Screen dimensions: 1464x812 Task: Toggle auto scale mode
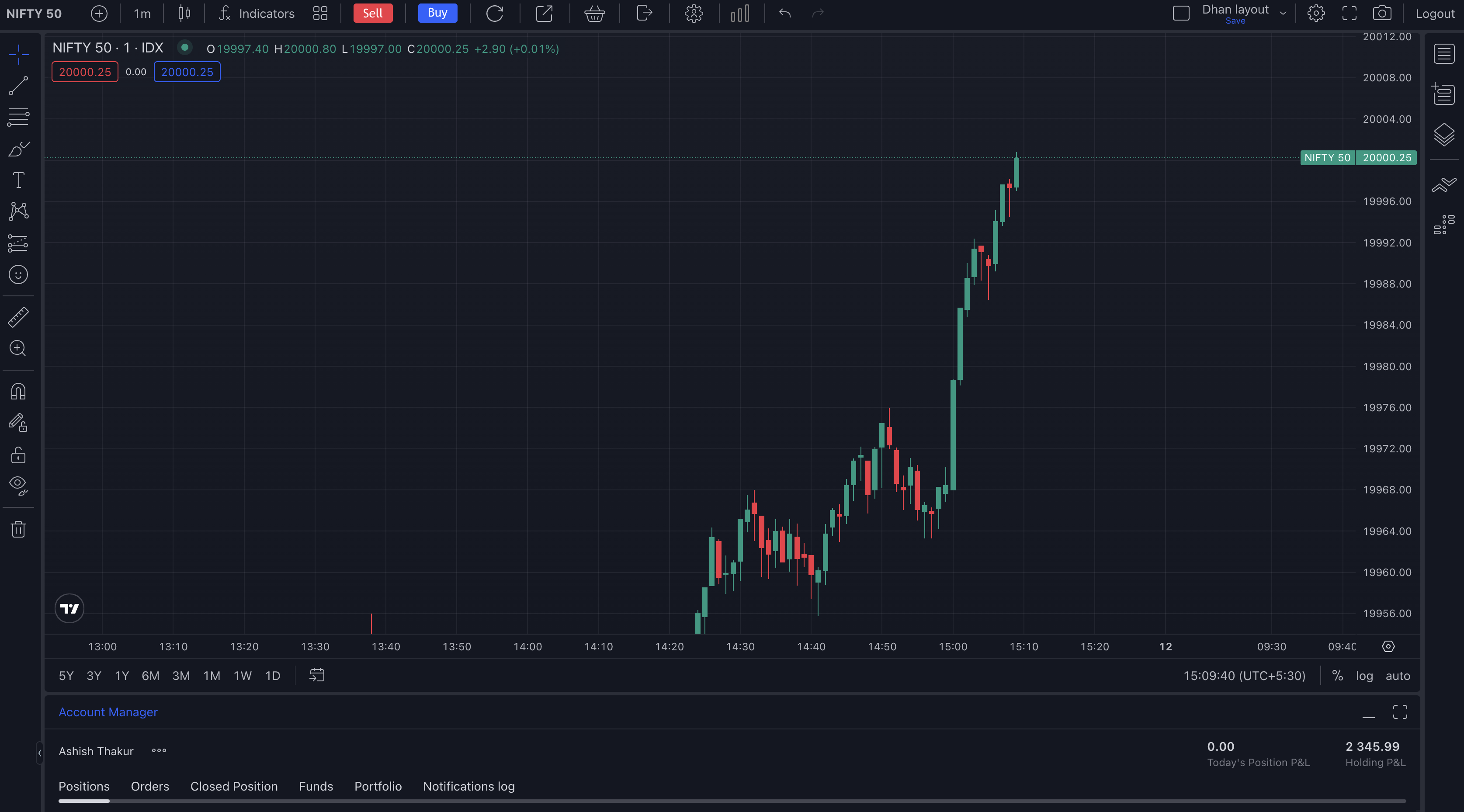(1398, 676)
